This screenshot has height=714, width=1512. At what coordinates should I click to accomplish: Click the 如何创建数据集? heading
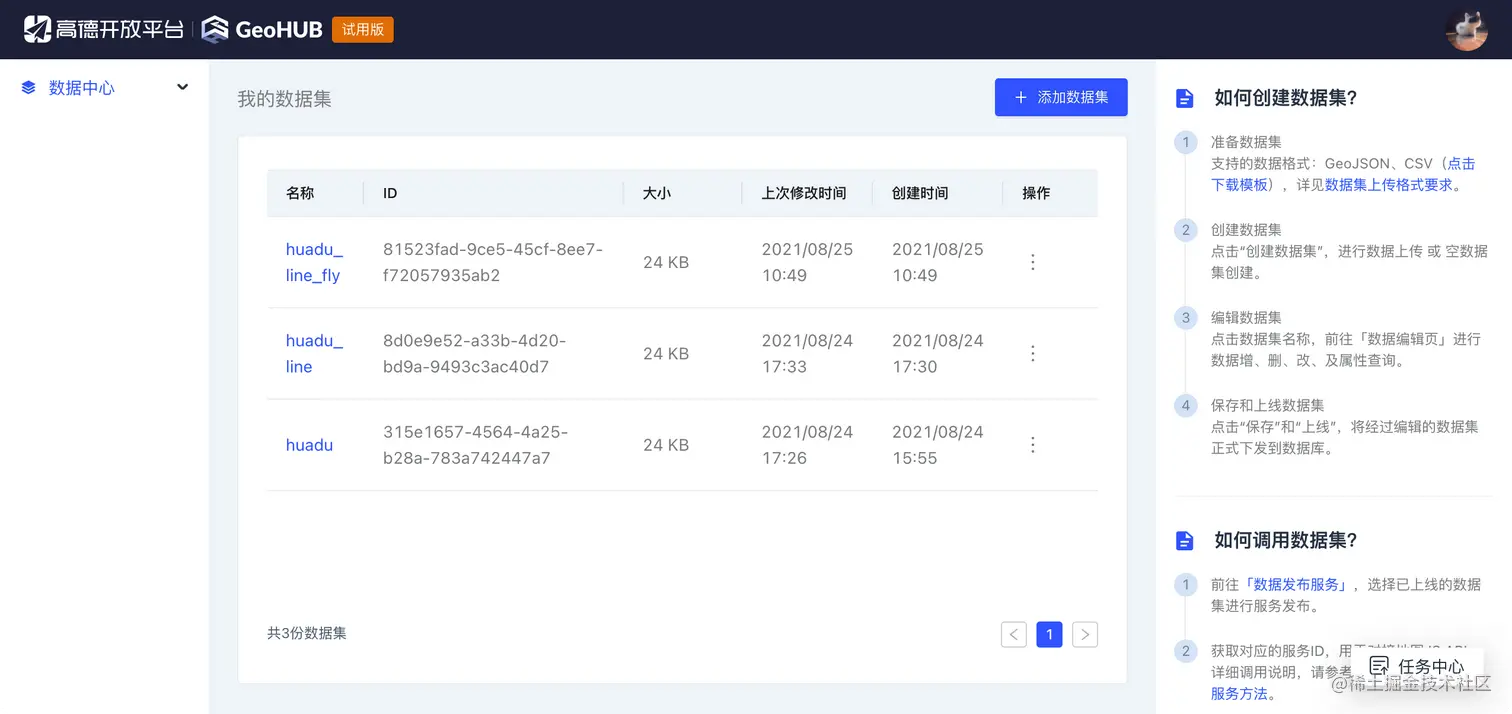pos(1285,98)
